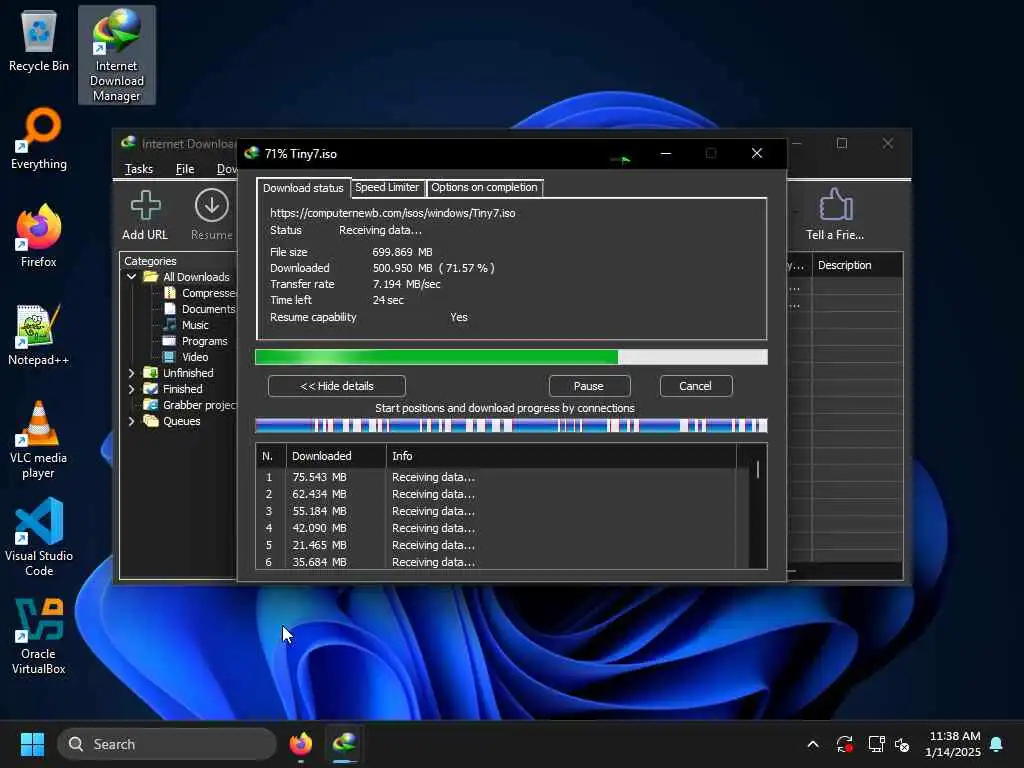Click the N. column header
The height and width of the screenshot is (768, 1024).
[271, 456]
